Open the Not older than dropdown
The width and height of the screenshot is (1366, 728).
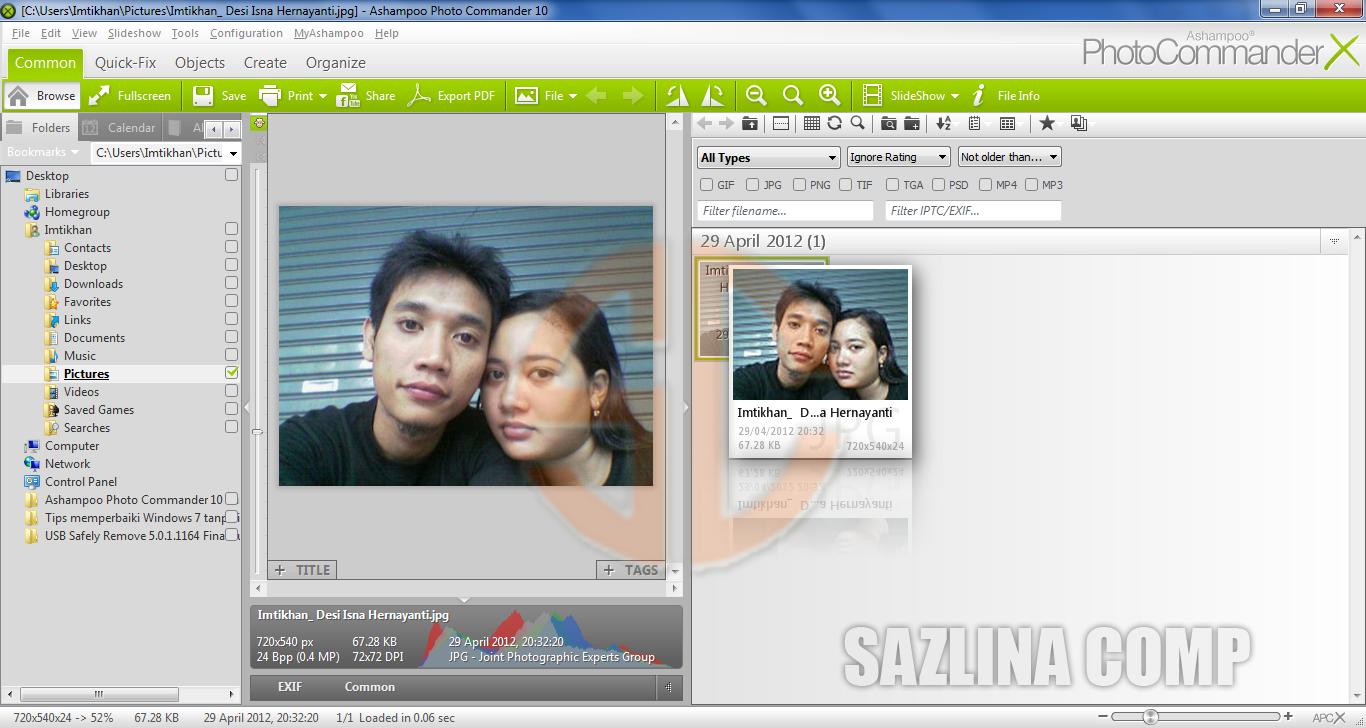(x=1009, y=157)
